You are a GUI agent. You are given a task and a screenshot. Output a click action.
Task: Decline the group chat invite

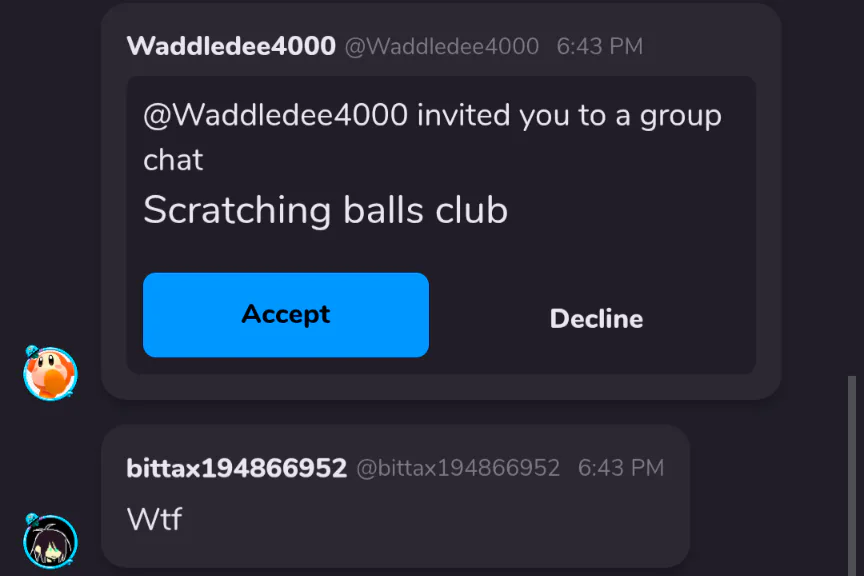pos(596,319)
